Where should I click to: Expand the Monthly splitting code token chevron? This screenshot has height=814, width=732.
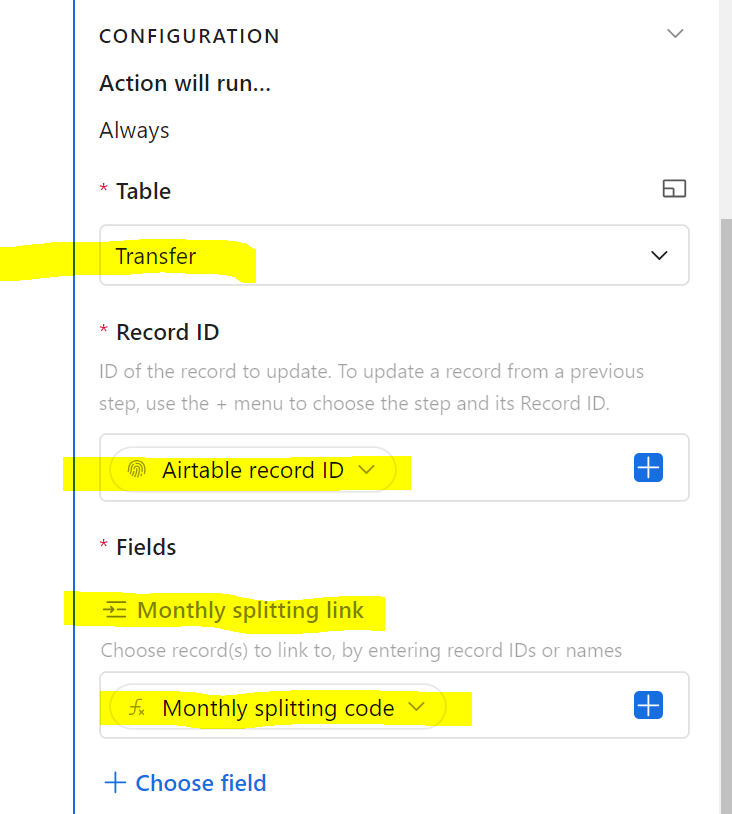(x=416, y=707)
